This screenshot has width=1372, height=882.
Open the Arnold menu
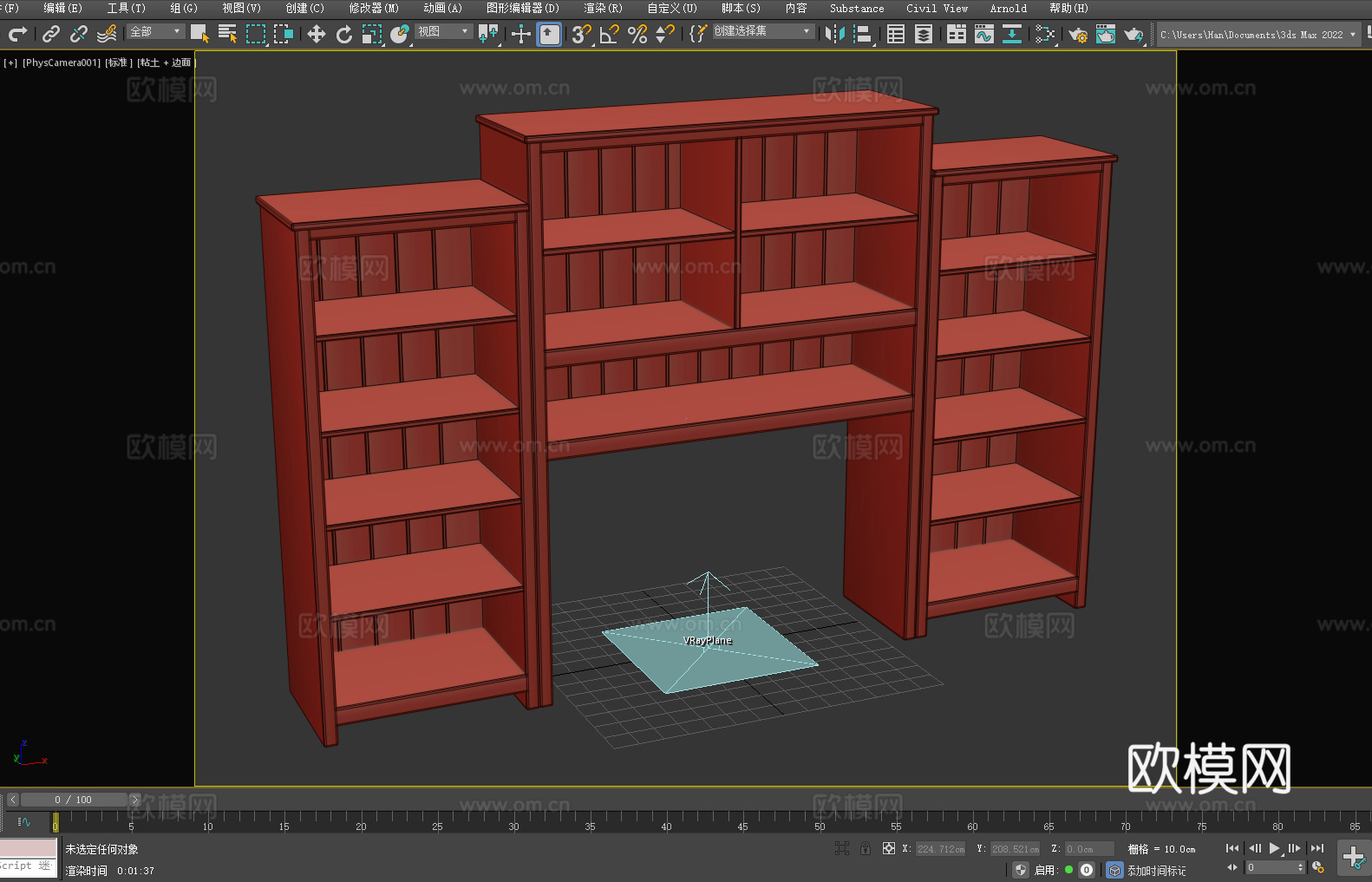click(1008, 8)
